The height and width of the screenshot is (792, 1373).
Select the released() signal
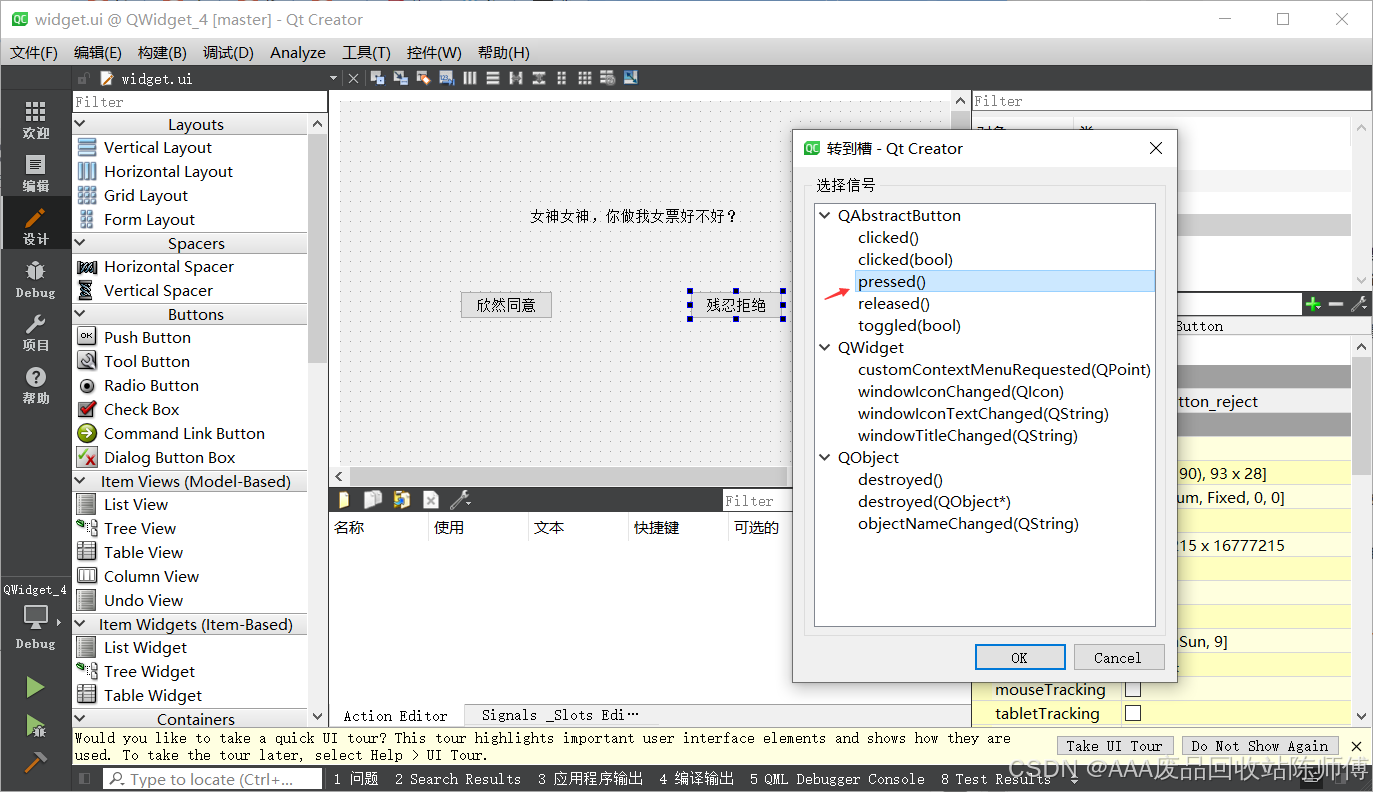pos(894,303)
